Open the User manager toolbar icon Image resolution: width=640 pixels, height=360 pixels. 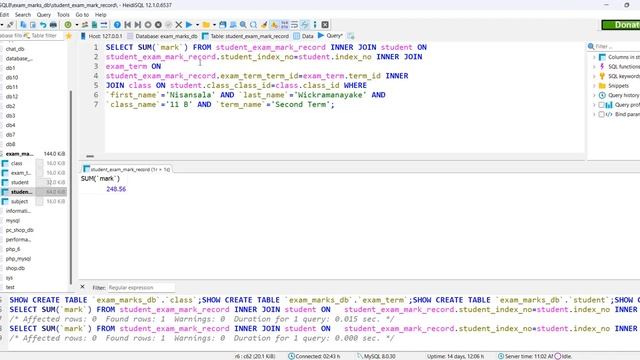[85, 25]
